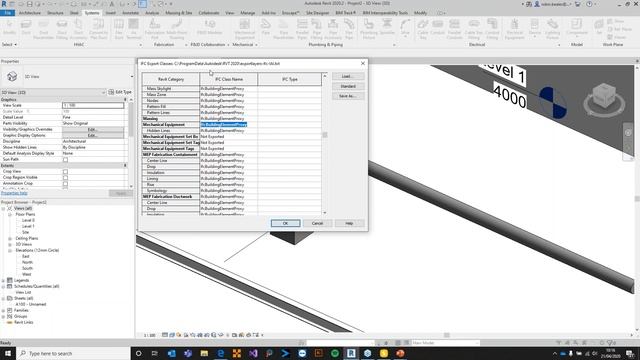Switch to the Collaborate ribbon tab
The width and height of the screenshot is (640, 360).
point(209,13)
